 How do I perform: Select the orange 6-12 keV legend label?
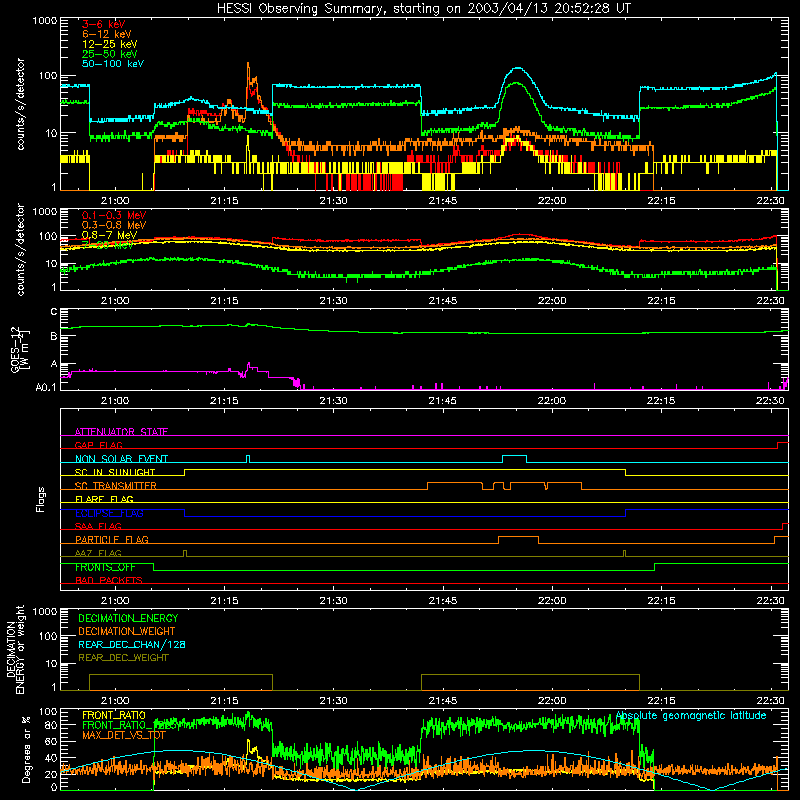[x=106, y=34]
